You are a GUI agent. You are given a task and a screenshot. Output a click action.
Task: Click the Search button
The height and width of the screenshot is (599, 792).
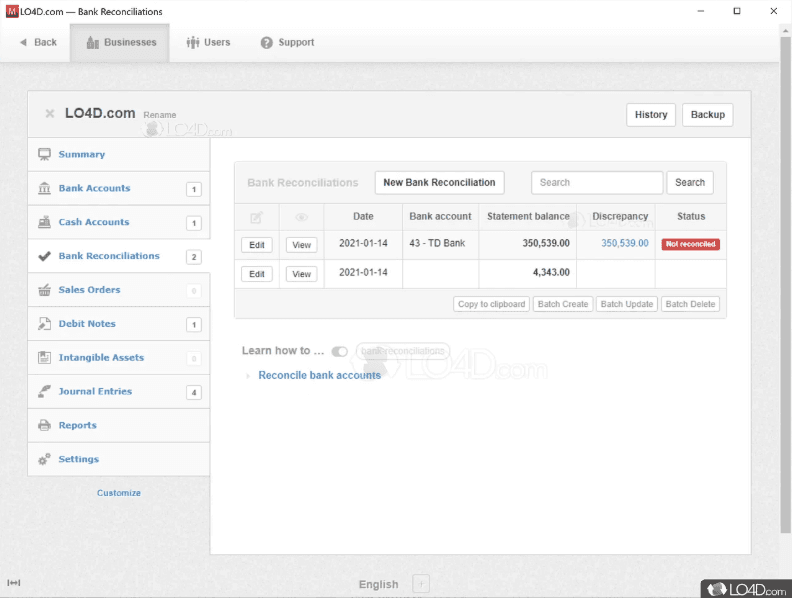690,182
